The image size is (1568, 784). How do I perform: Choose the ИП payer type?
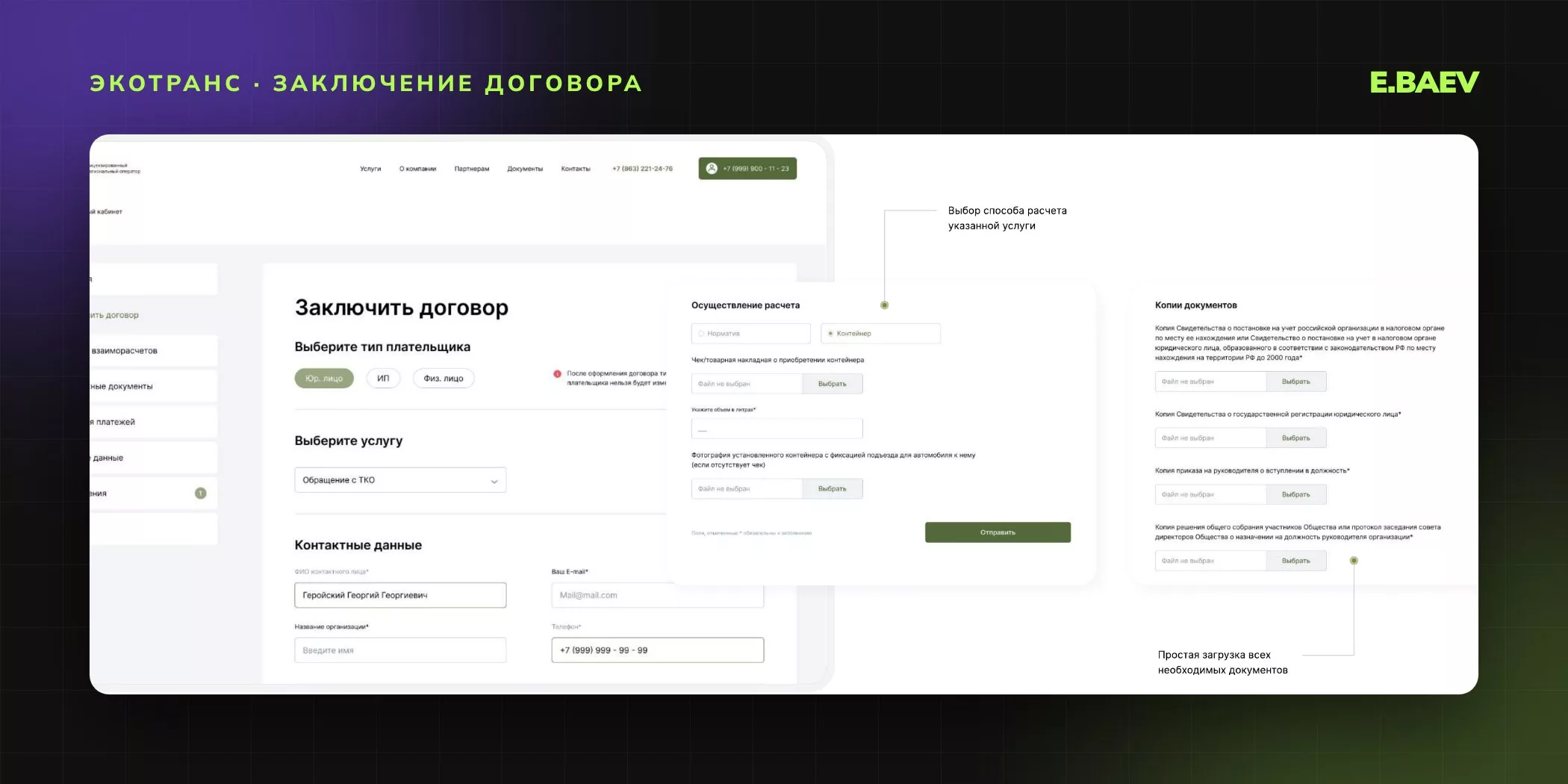point(383,379)
